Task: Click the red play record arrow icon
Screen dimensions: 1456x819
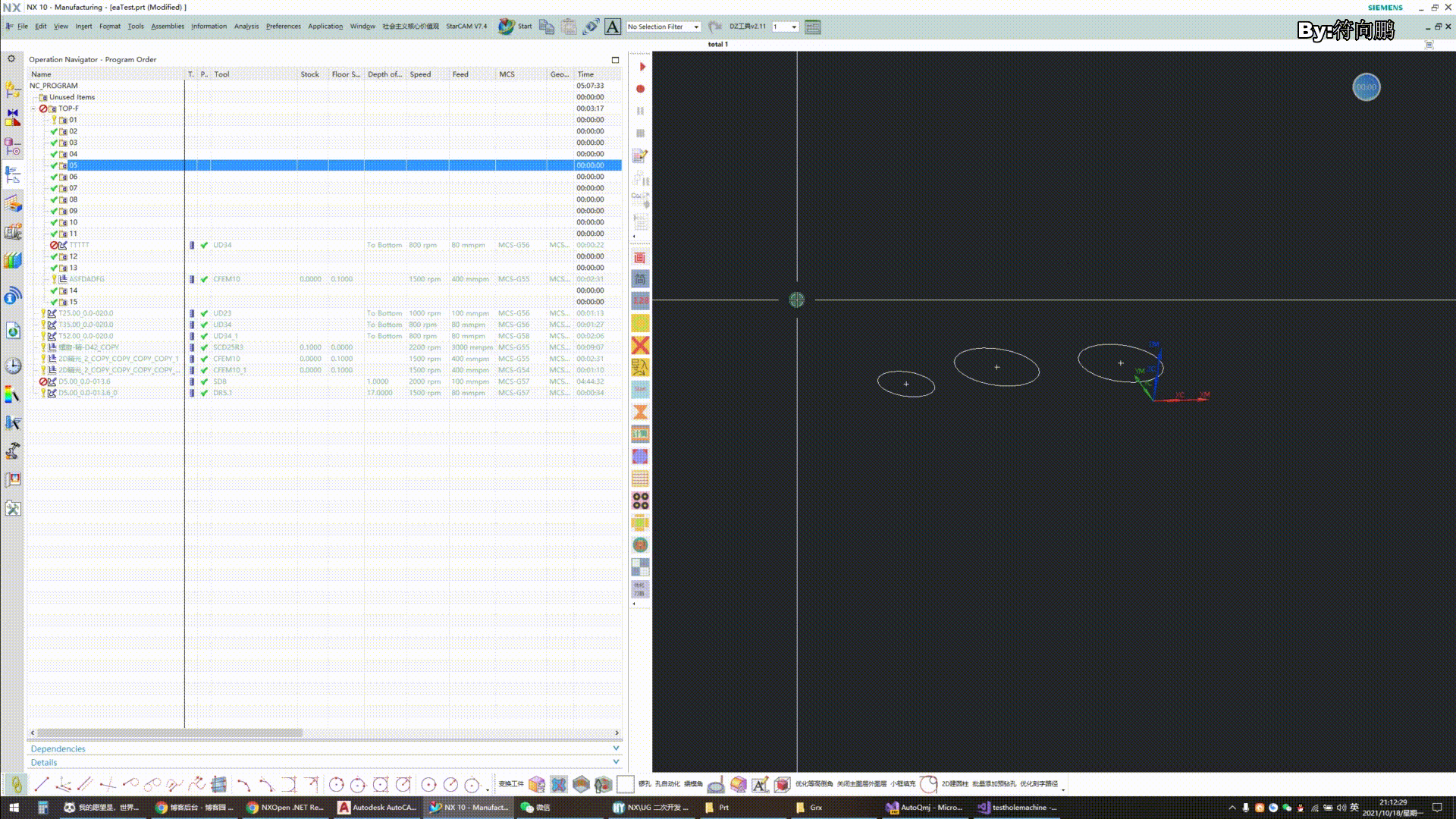Action: (x=642, y=67)
